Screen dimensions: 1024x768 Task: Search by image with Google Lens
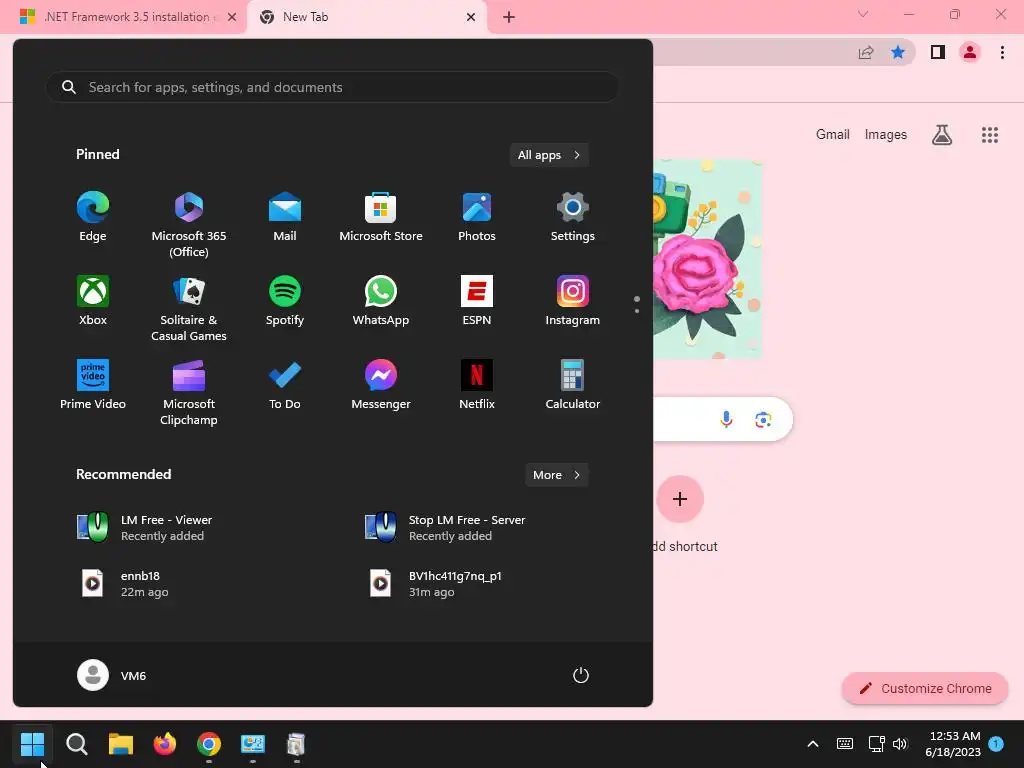(x=763, y=419)
